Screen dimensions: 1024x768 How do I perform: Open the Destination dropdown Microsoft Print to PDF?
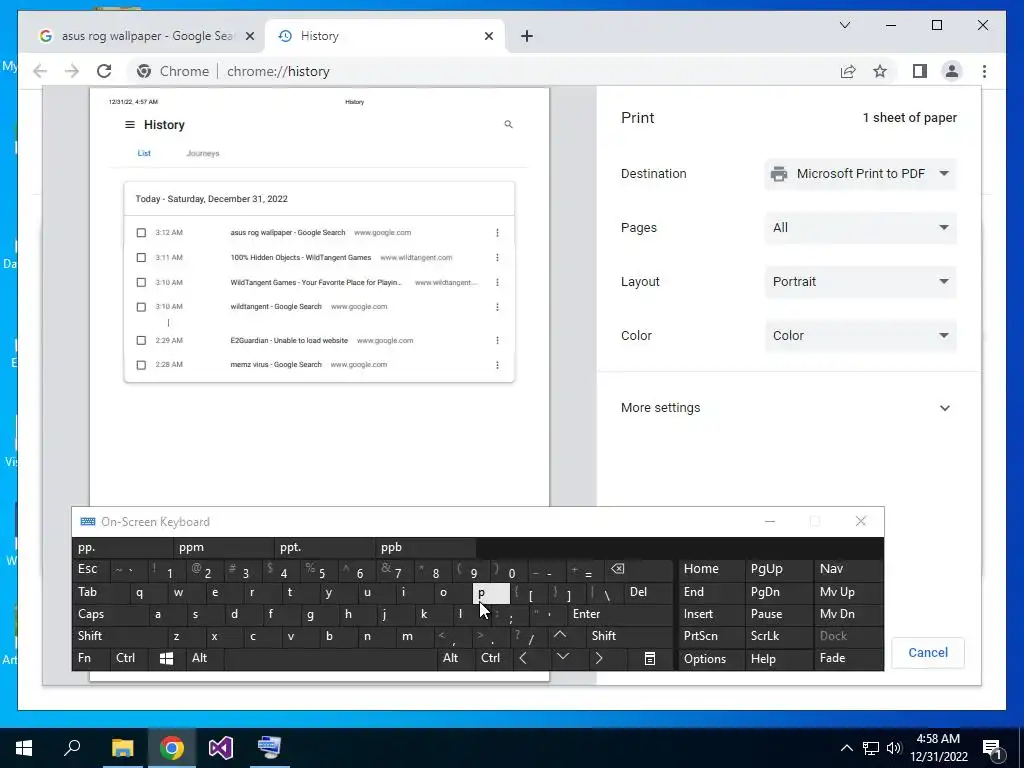[860, 174]
